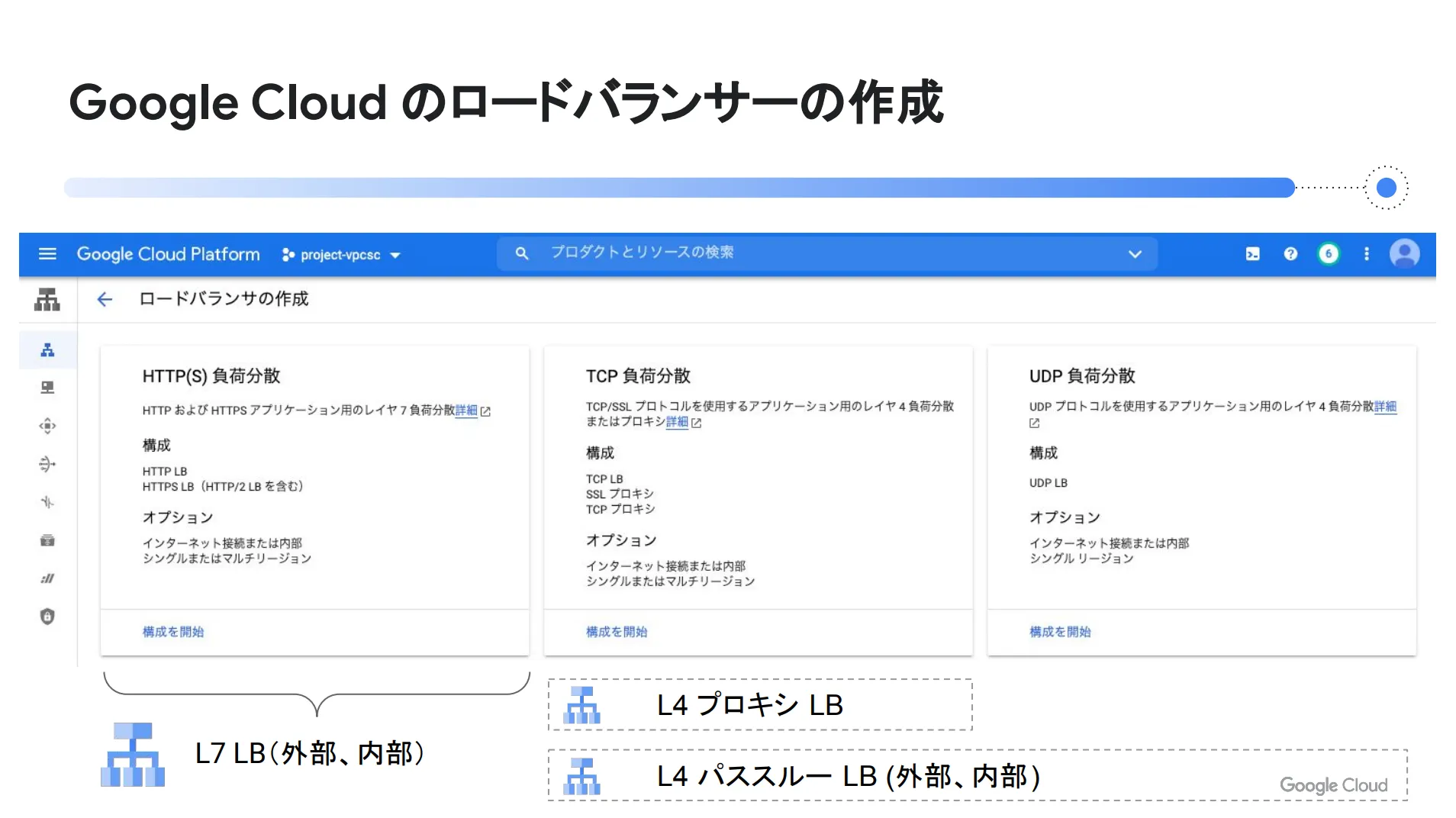The height and width of the screenshot is (818, 1456).
Task: Activate Cloud Shell icon
Action: coord(1253,254)
